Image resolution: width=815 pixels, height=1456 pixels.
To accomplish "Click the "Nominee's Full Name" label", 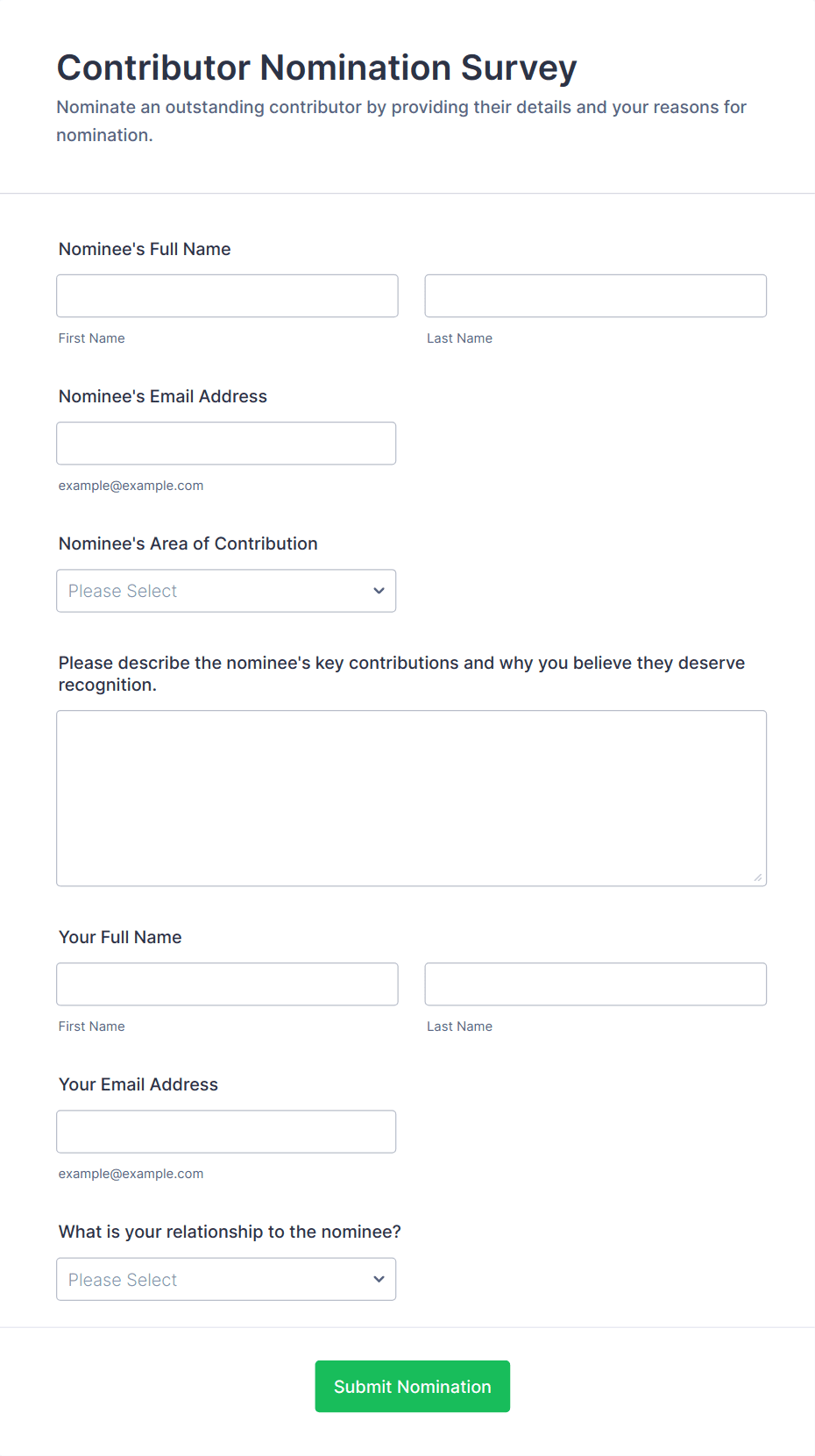I will tap(145, 249).
